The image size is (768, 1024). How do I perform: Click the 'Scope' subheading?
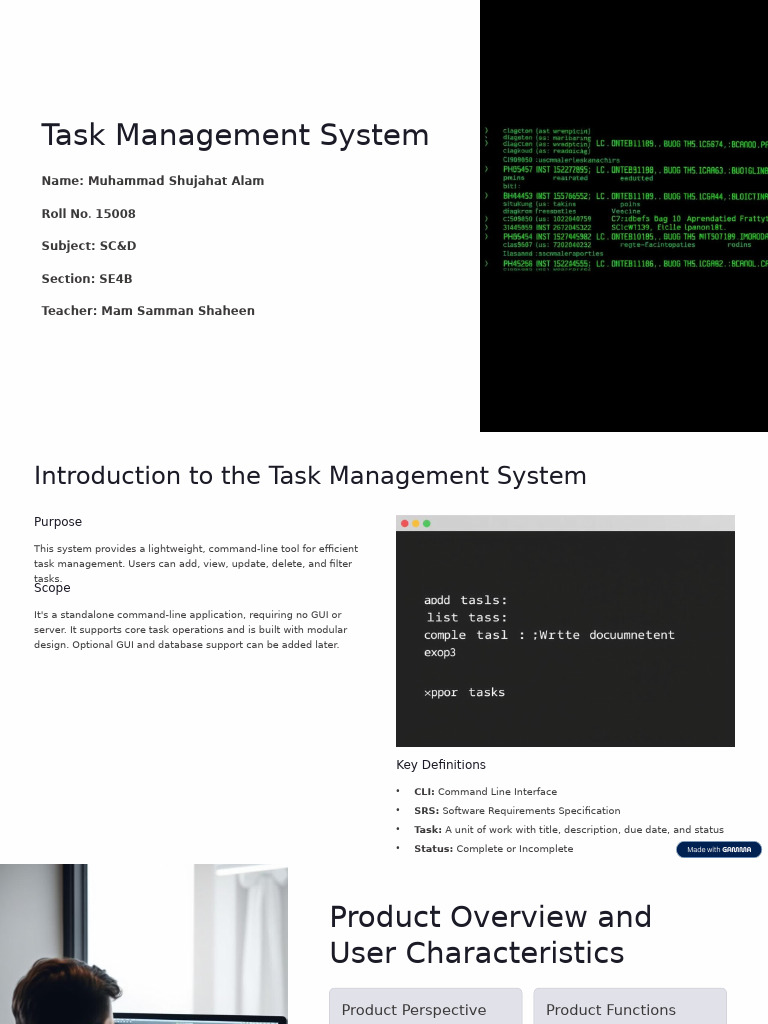pos(52,588)
